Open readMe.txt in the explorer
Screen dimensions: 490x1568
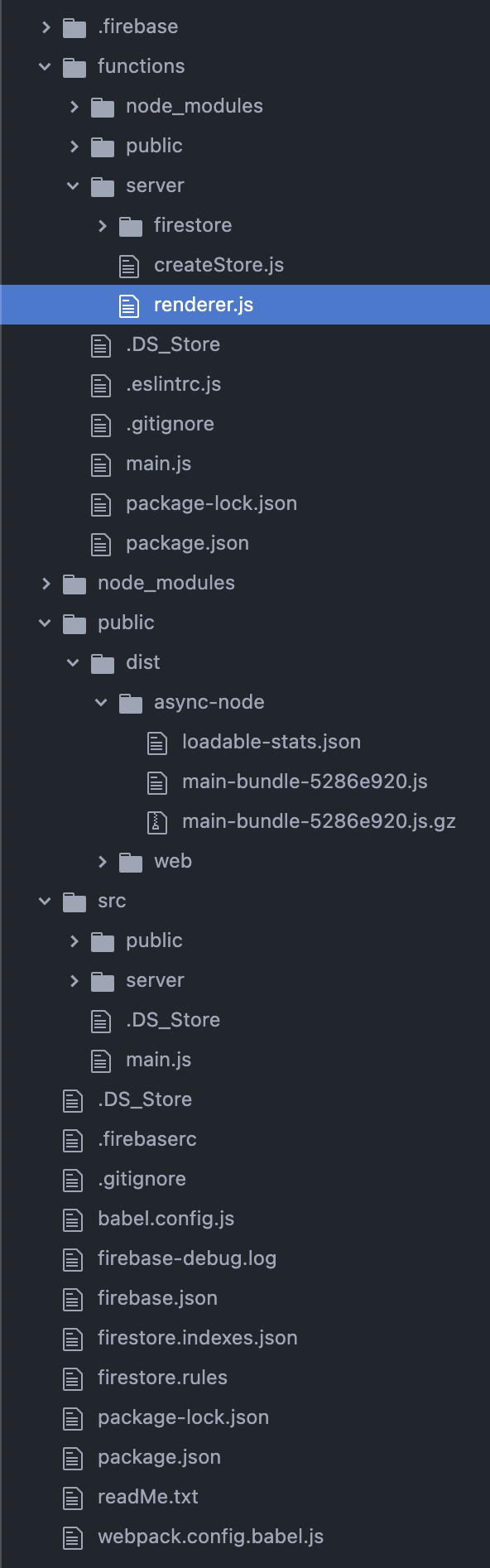tap(148, 1497)
